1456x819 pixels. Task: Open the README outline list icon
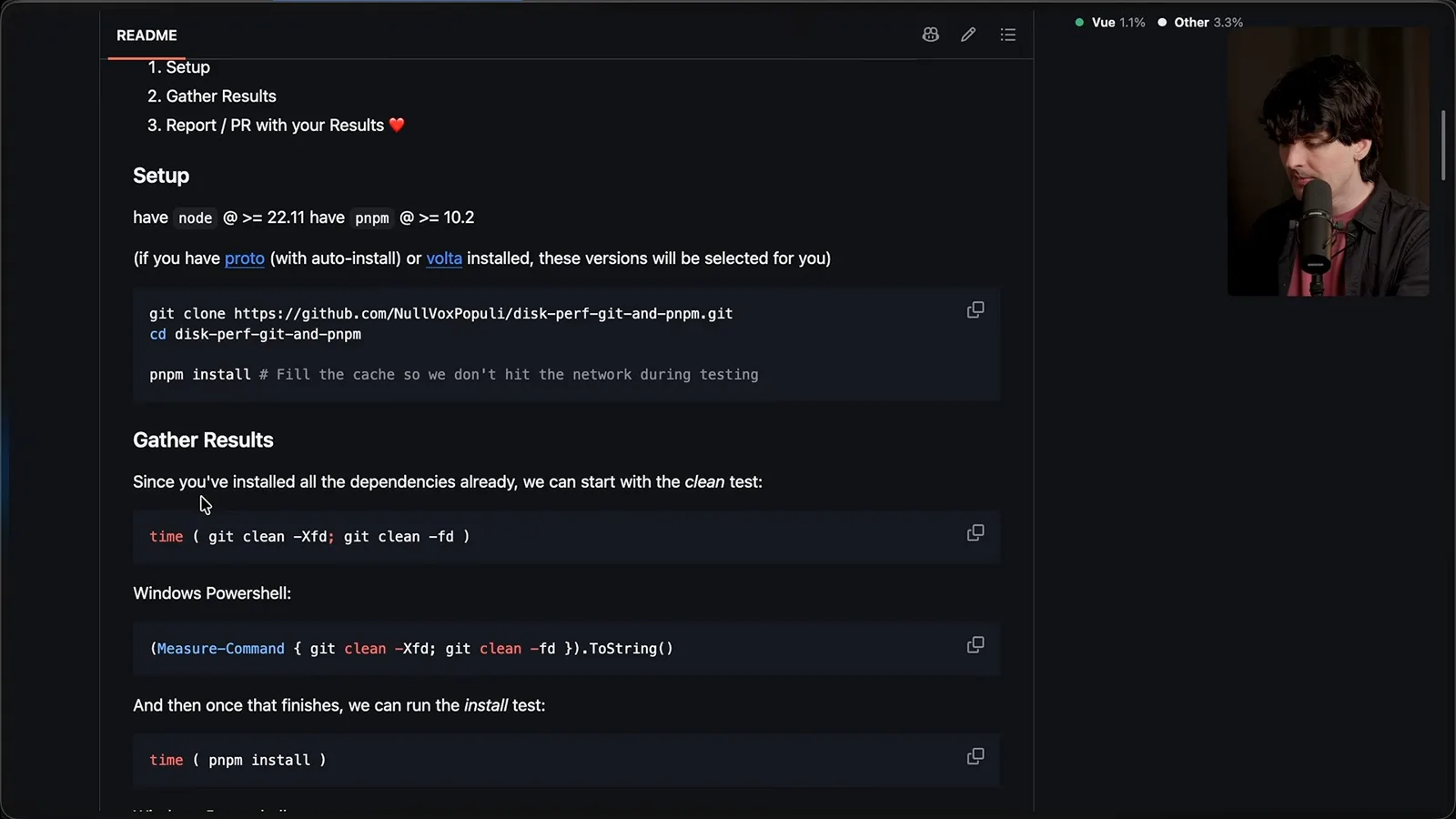1007,35
